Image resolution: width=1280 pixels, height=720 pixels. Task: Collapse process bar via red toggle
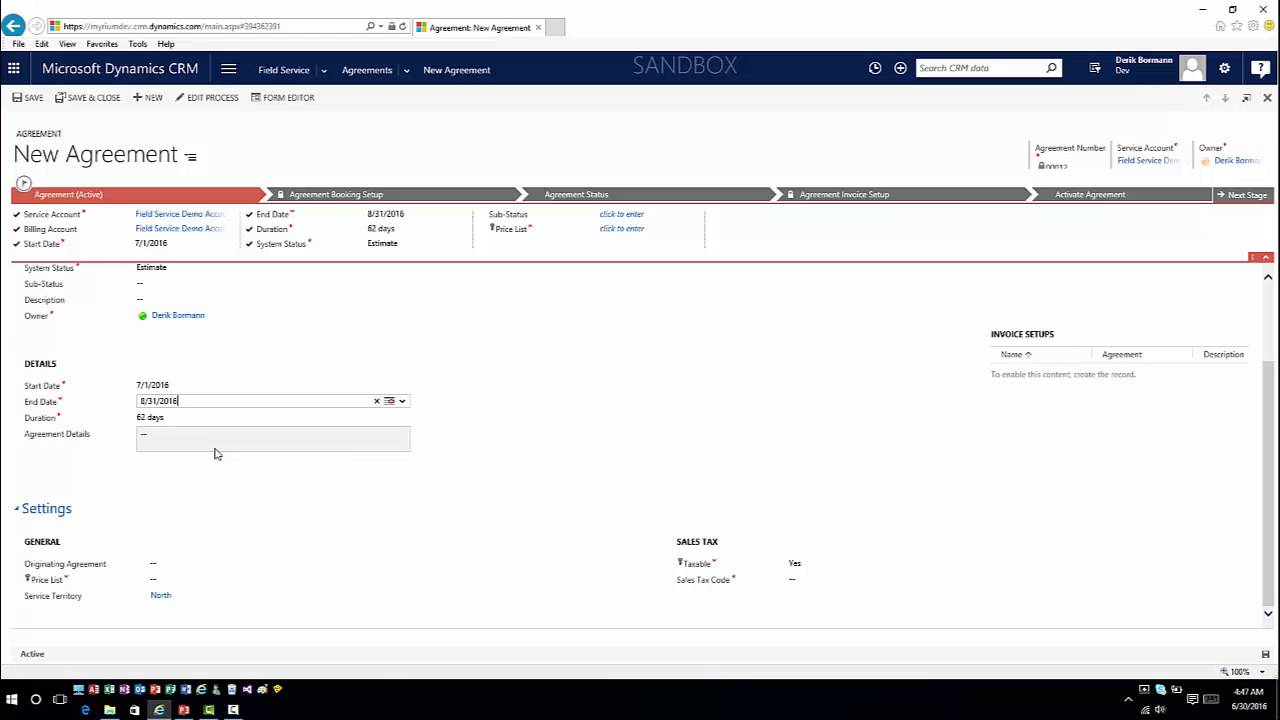coord(1267,258)
